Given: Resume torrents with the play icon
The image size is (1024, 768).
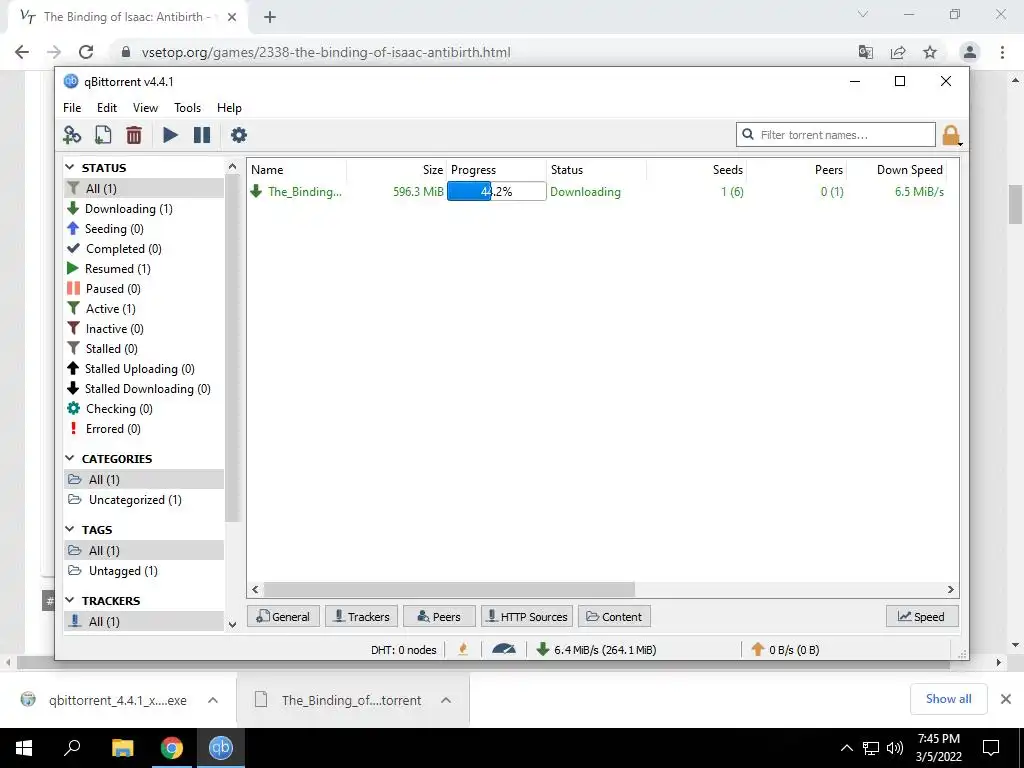Looking at the screenshot, I should [x=170, y=135].
